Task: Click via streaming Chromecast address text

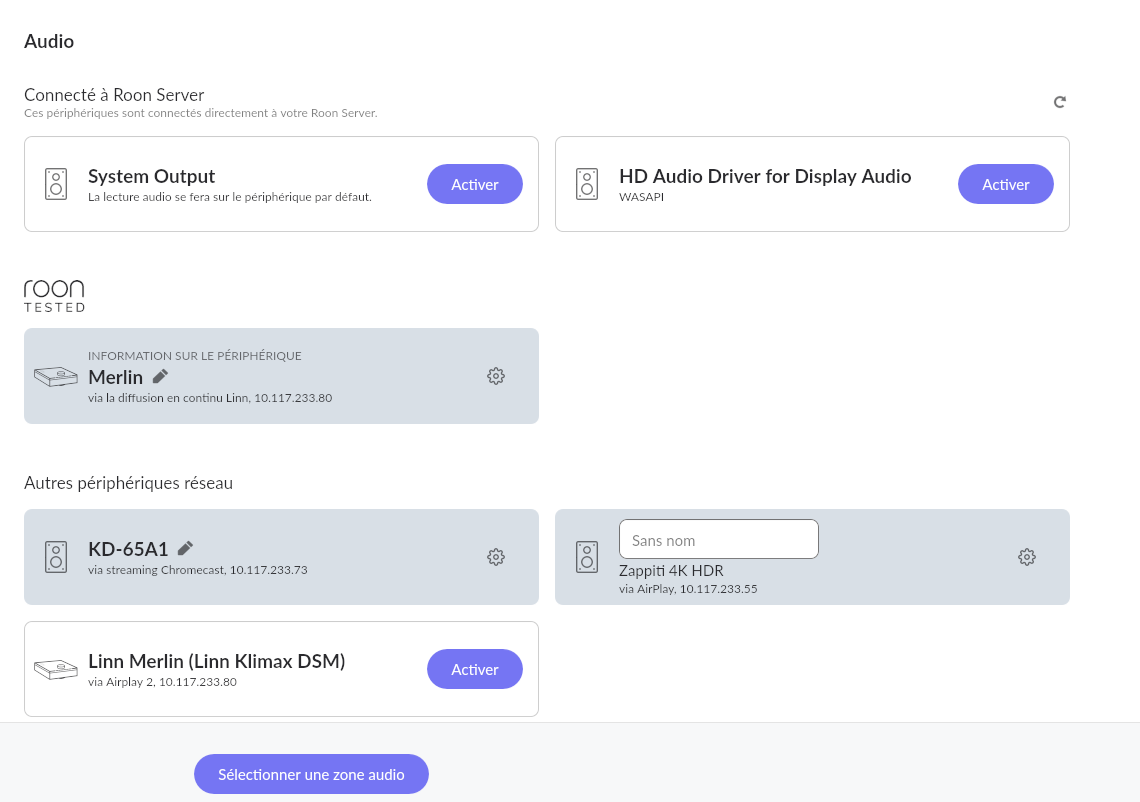Action: pyautogui.click(x=198, y=570)
